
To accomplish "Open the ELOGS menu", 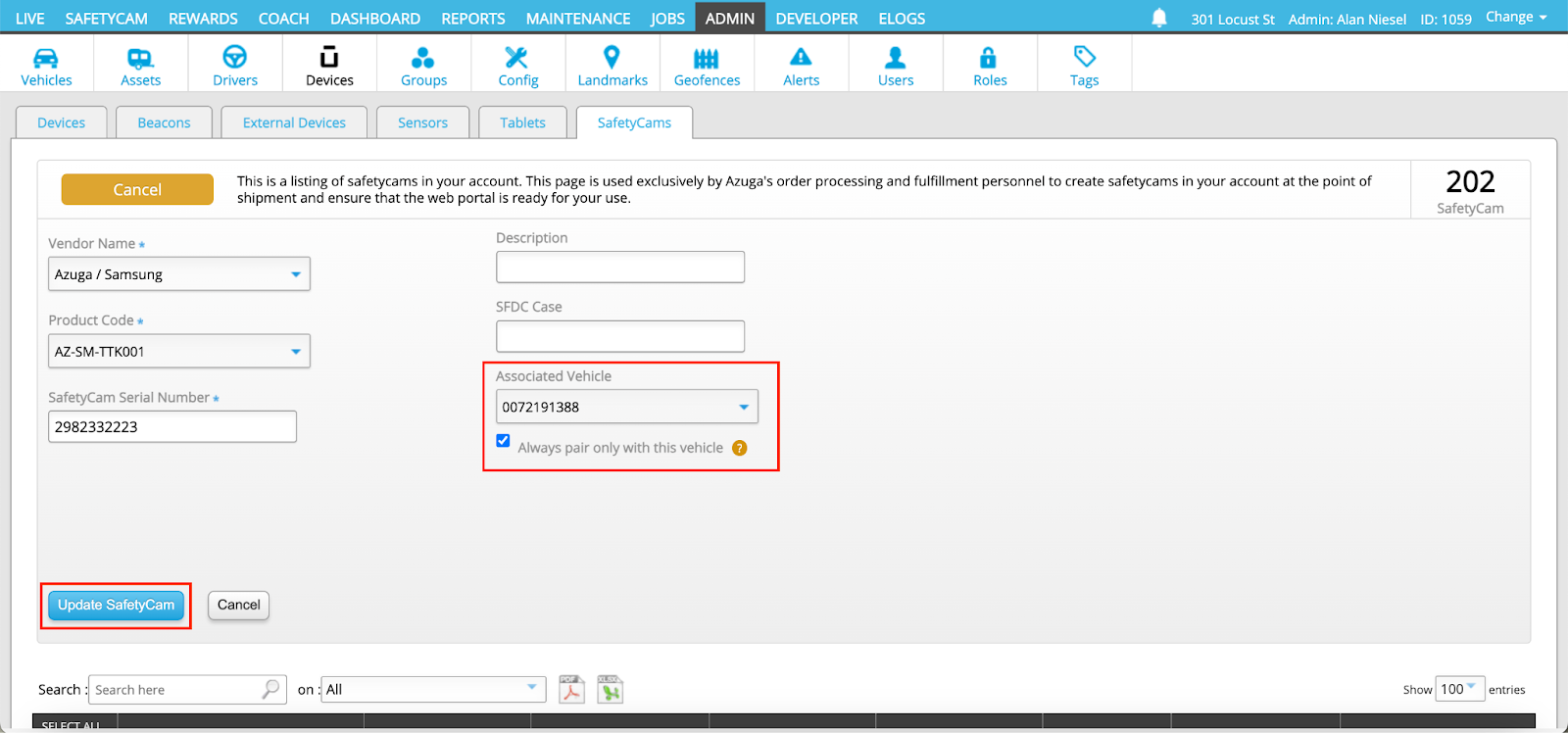I will 902,19.
